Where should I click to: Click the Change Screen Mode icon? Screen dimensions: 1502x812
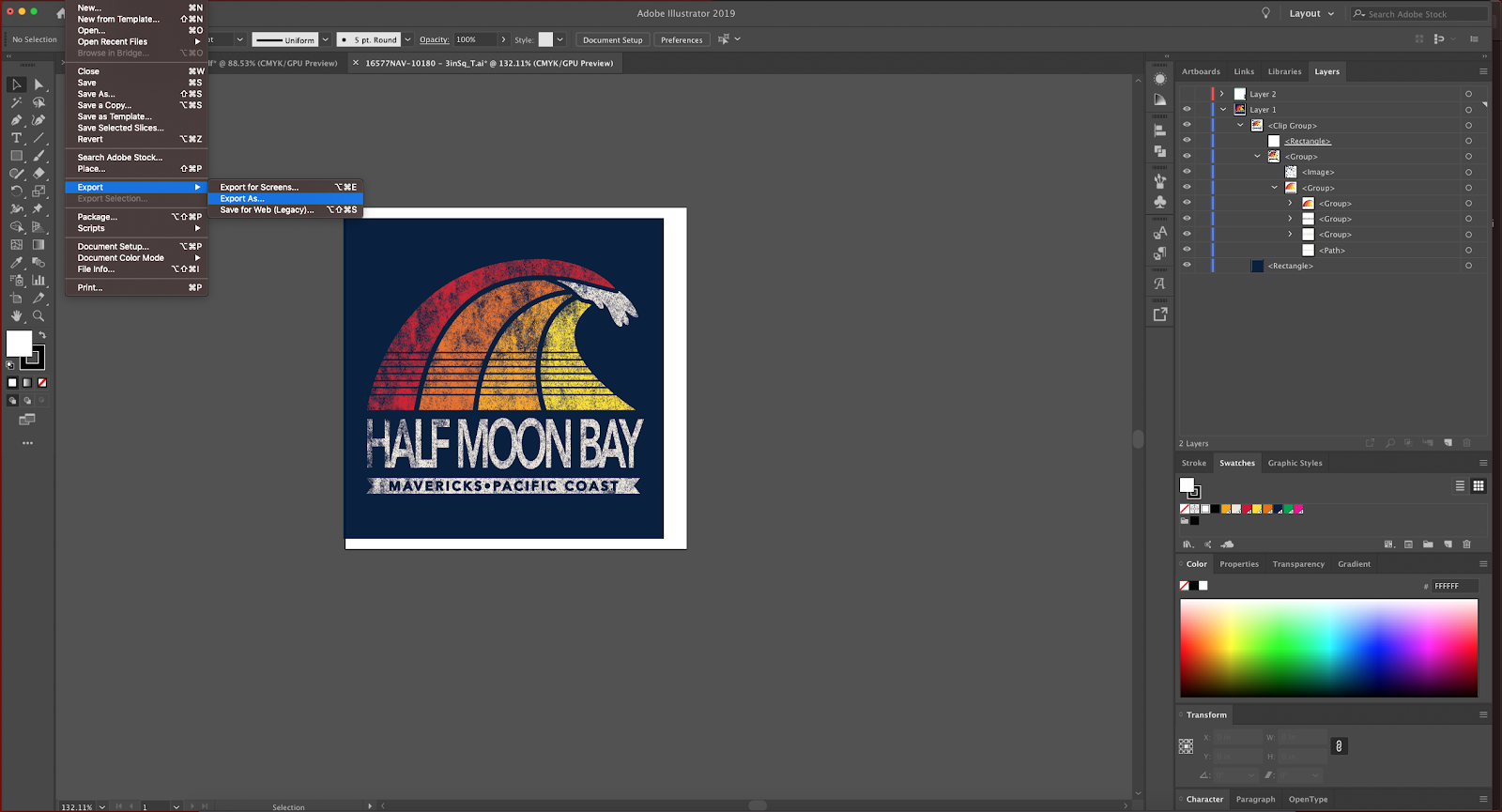[27, 420]
